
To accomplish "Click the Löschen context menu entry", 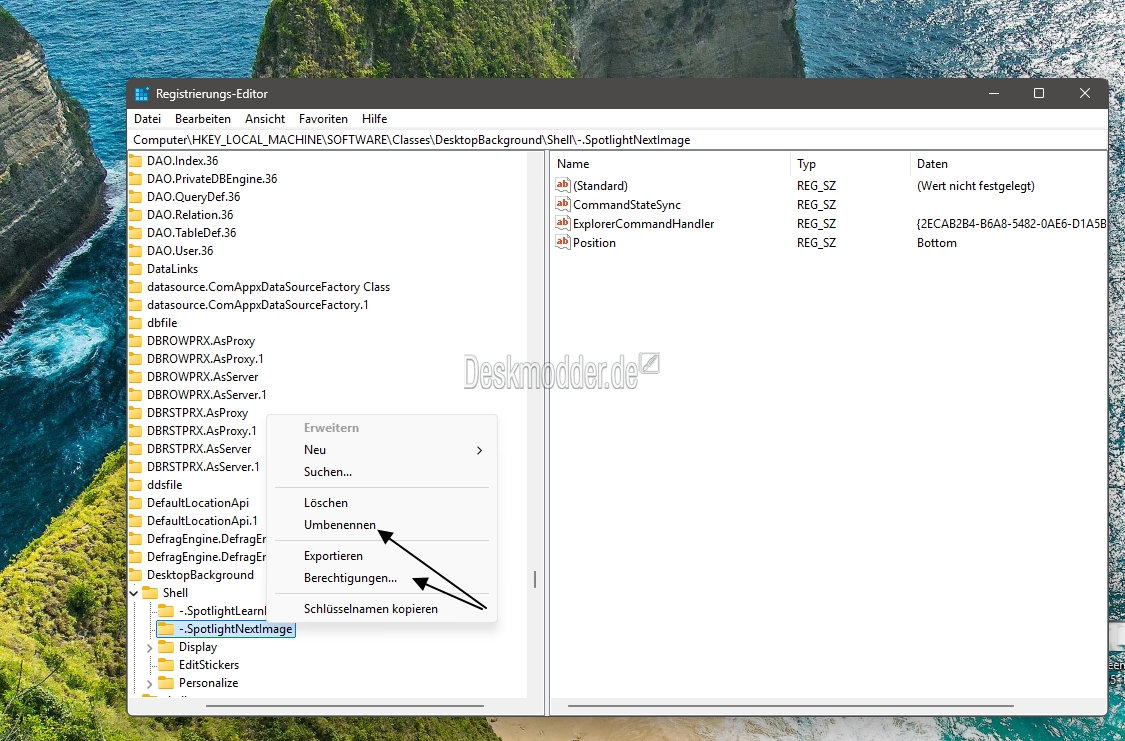I will (326, 503).
